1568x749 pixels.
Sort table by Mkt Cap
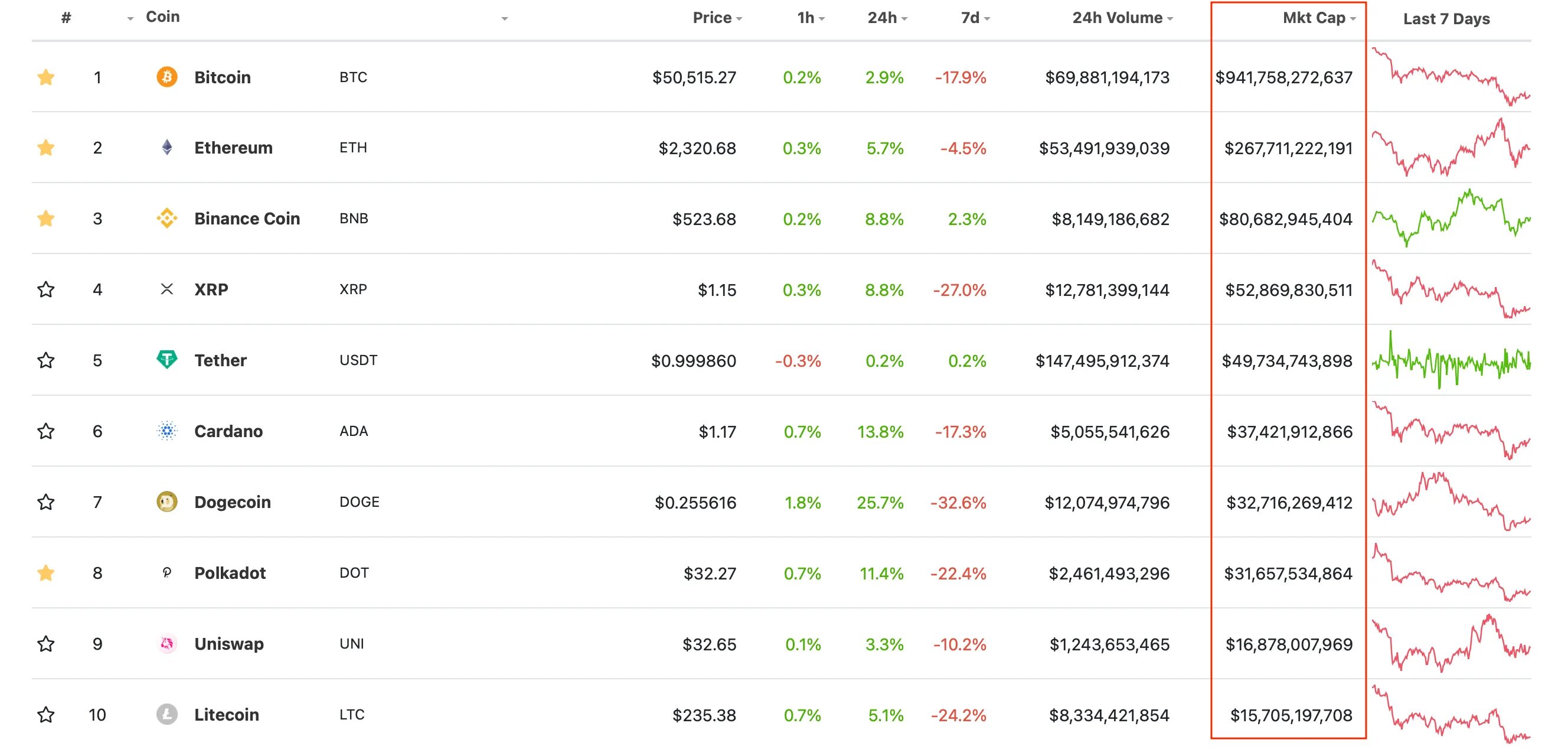(x=1319, y=18)
